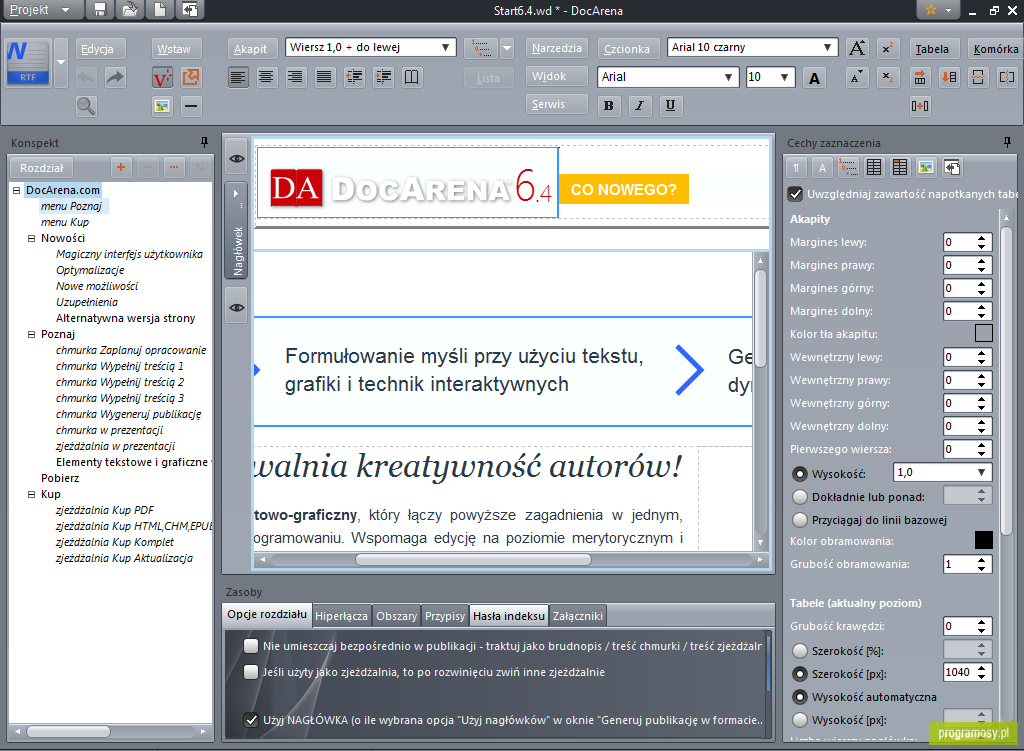1024x751 pixels.
Task: Toggle the lower eye icon beside the content area
Action: coord(237,307)
